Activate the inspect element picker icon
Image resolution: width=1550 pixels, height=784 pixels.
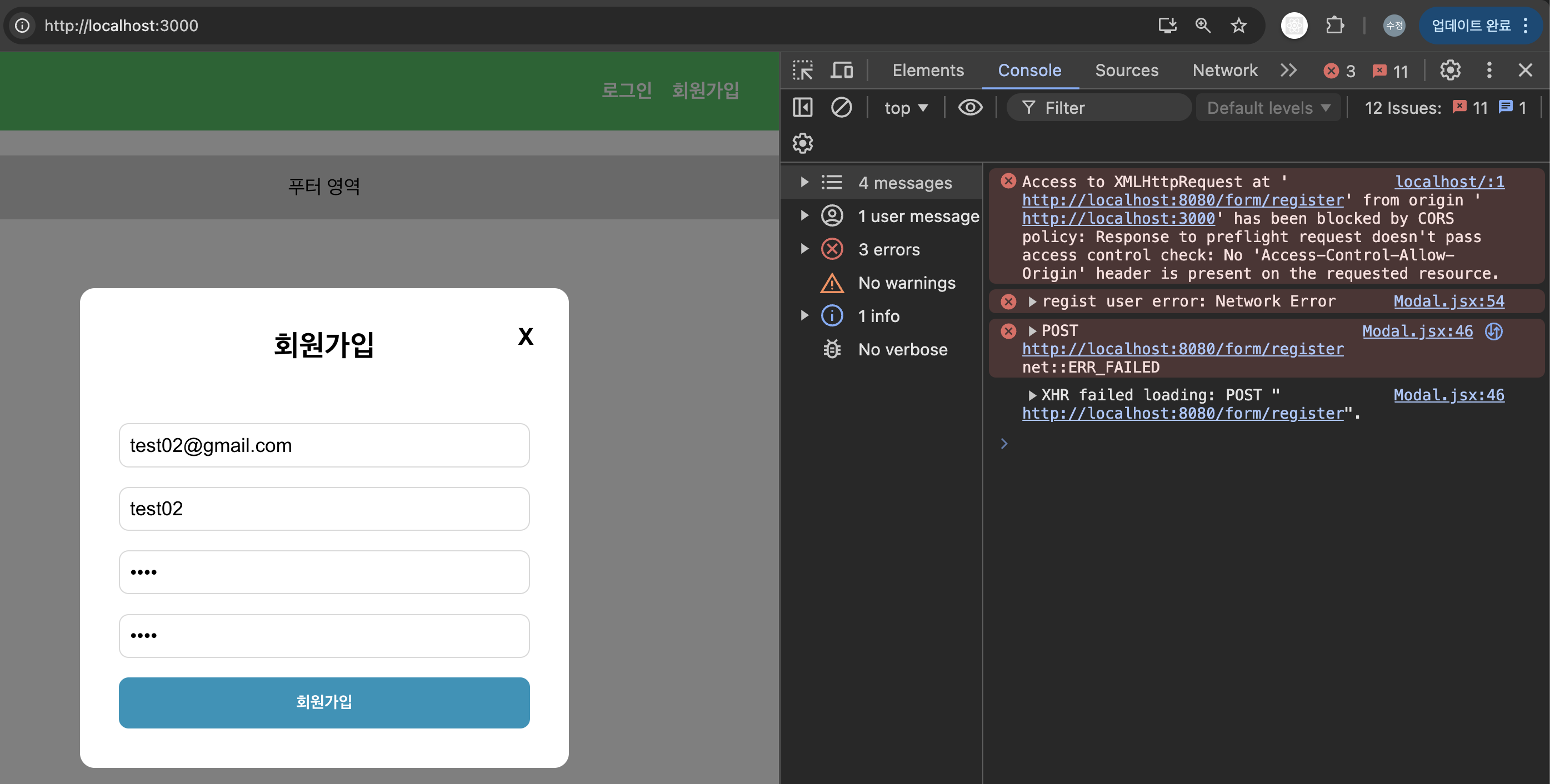(802, 71)
